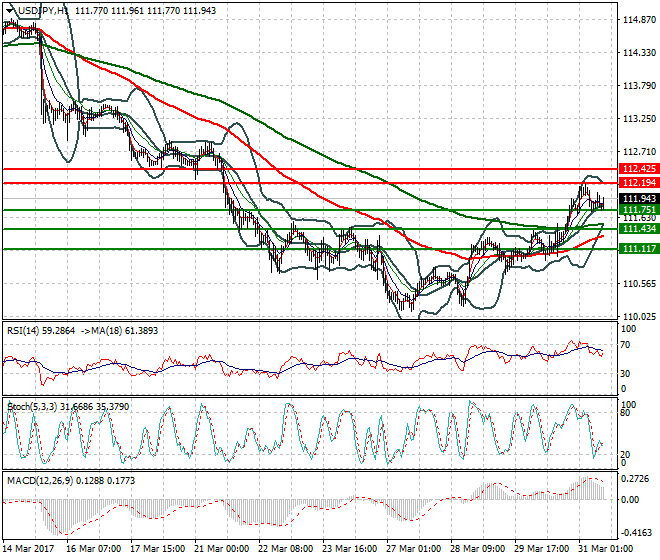Screen dimensions: 660x560
Task: Click the 21 Mar 00:00 time label
Action: pyautogui.click(x=221, y=549)
